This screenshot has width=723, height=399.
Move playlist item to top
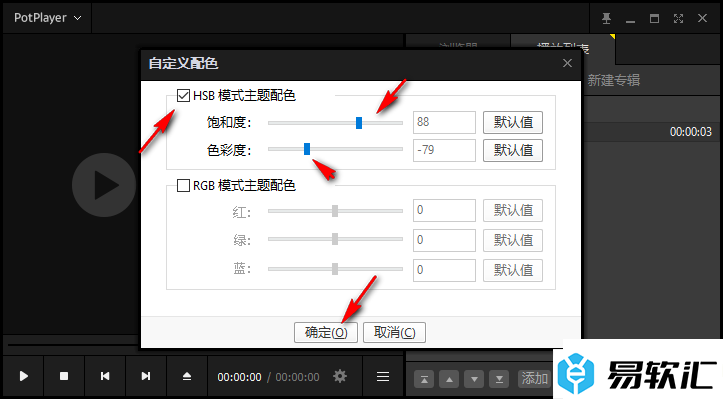(424, 380)
